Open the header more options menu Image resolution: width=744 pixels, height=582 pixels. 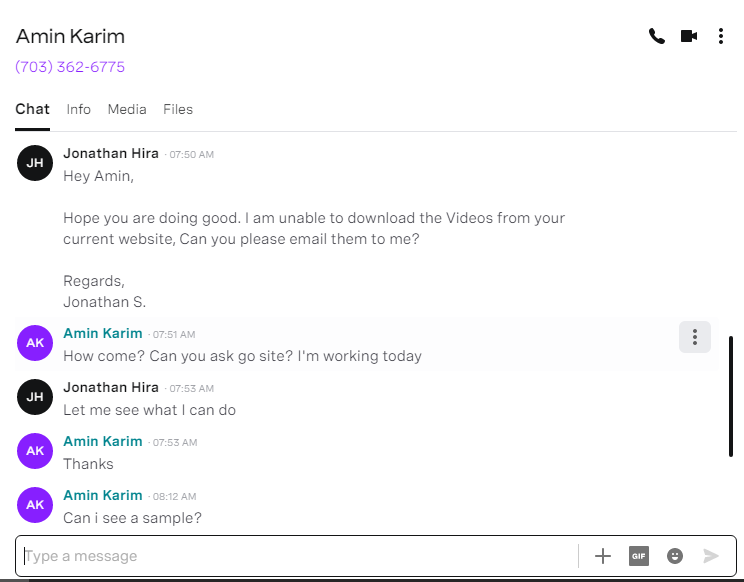coord(721,36)
